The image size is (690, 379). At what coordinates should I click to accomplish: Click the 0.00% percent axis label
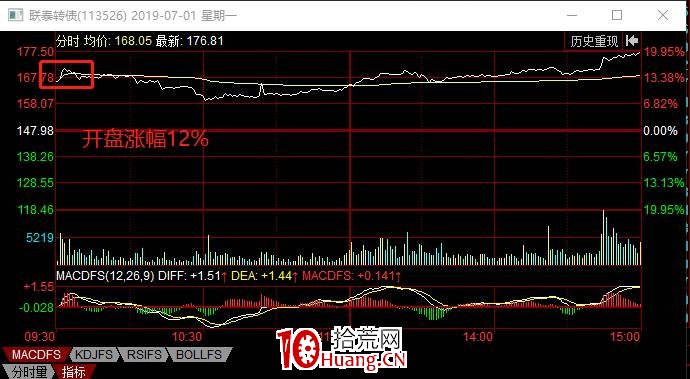click(x=660, y=131)
